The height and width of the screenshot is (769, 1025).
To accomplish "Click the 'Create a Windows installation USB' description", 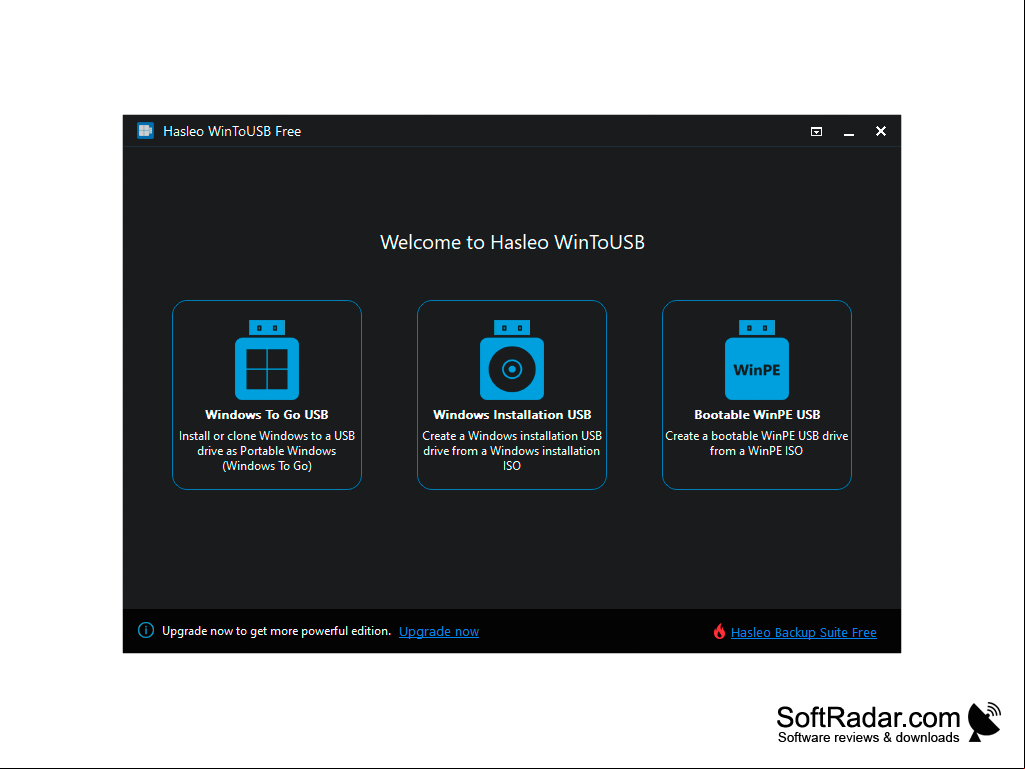I will pyautogui.click(x=512, y=451).
